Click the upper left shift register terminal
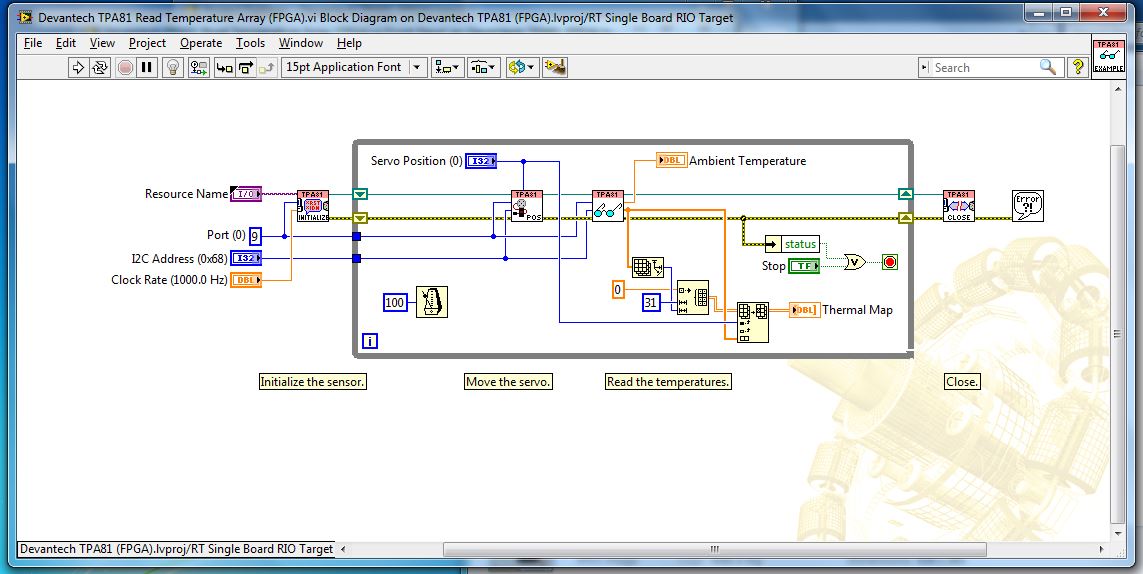This screenshot has width=1143, height=574. coord(360,195)
